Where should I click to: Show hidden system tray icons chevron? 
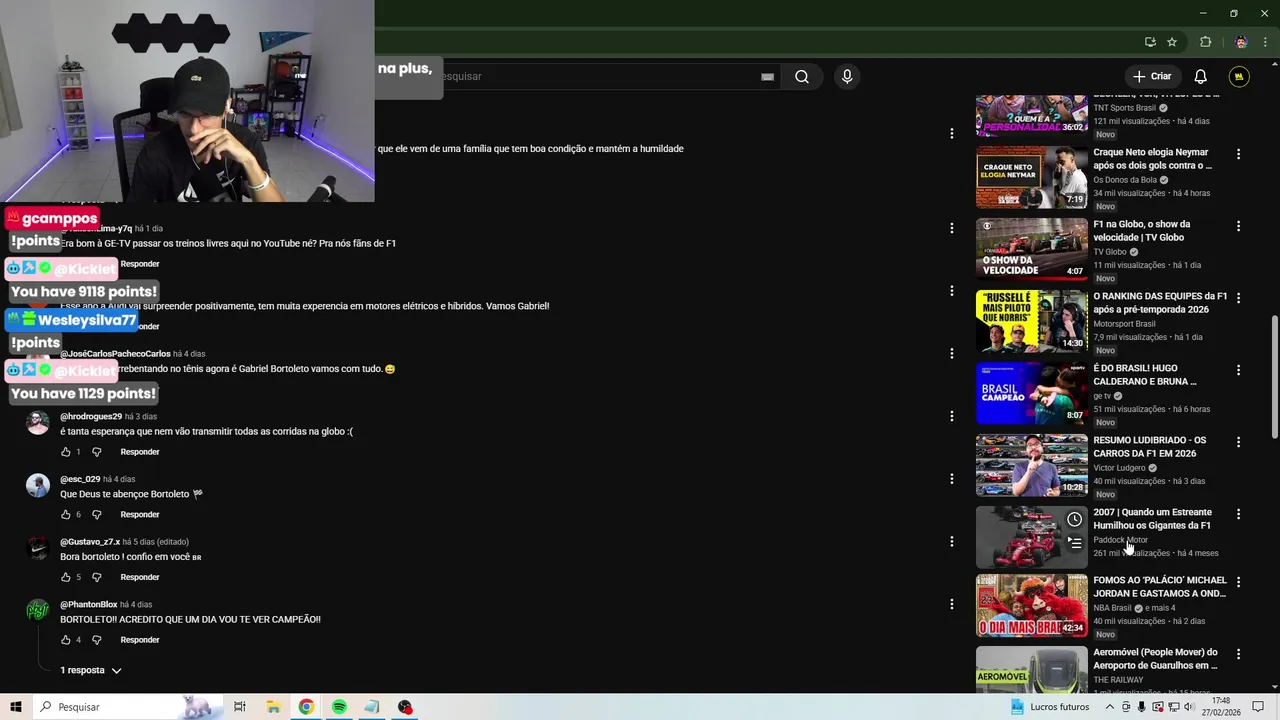click(1109, 707)
